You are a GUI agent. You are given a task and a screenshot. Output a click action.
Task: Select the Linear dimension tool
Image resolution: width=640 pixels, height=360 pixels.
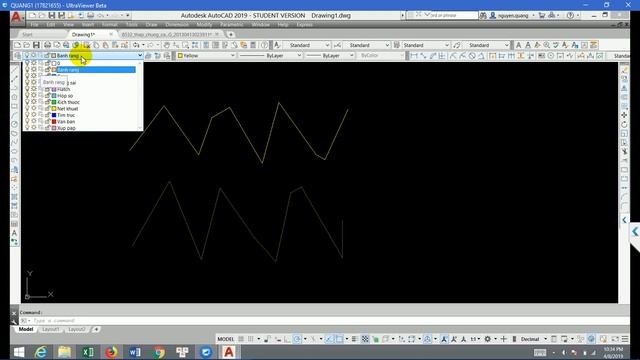pyautogui.click(x=414, y=56)
